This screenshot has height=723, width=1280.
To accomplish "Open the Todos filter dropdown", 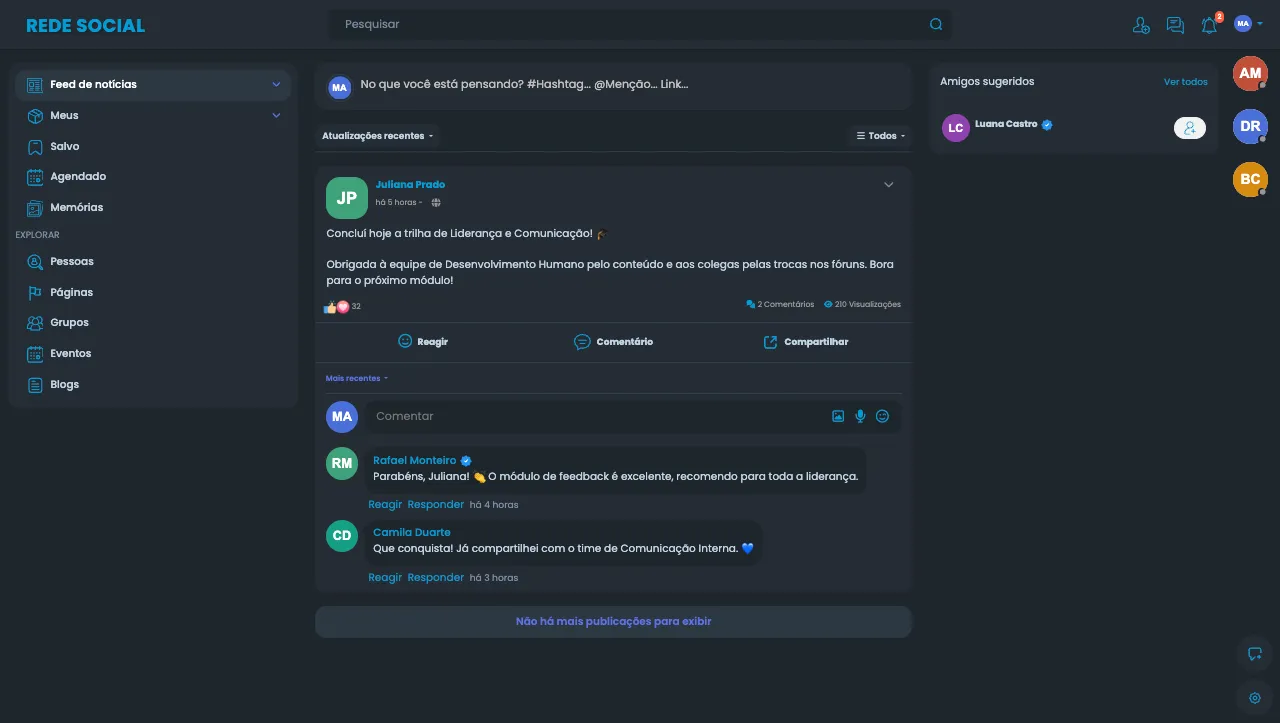I will click(x=881, y=135).
